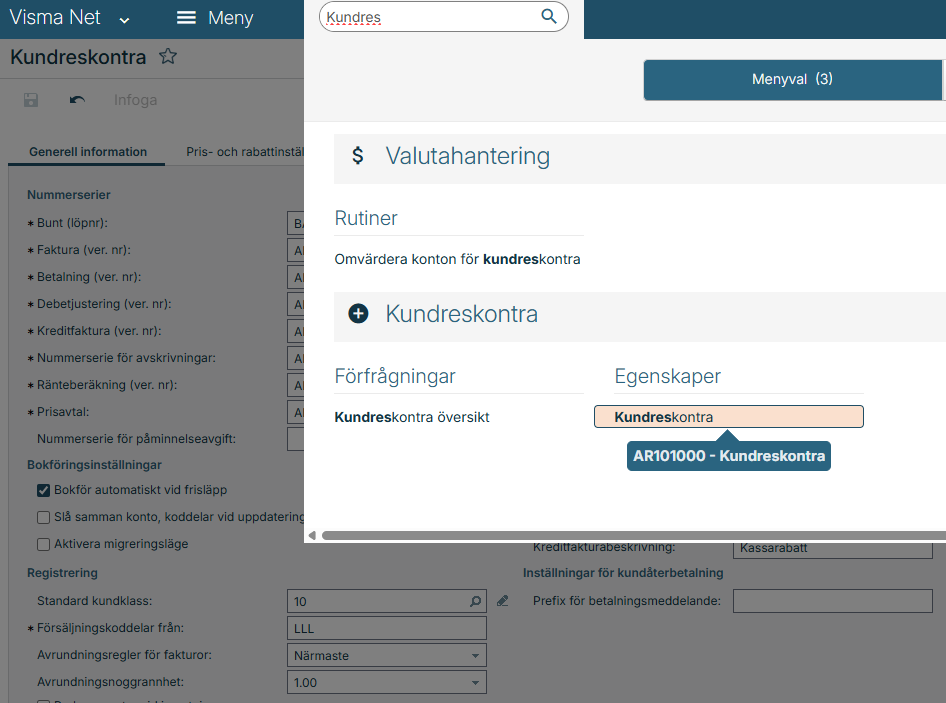Image resolution: width=946 pixels, height=703 pixels.
Task: Click the pencil edit icon beside Standard kundklass
Action: tap(503, 601)
